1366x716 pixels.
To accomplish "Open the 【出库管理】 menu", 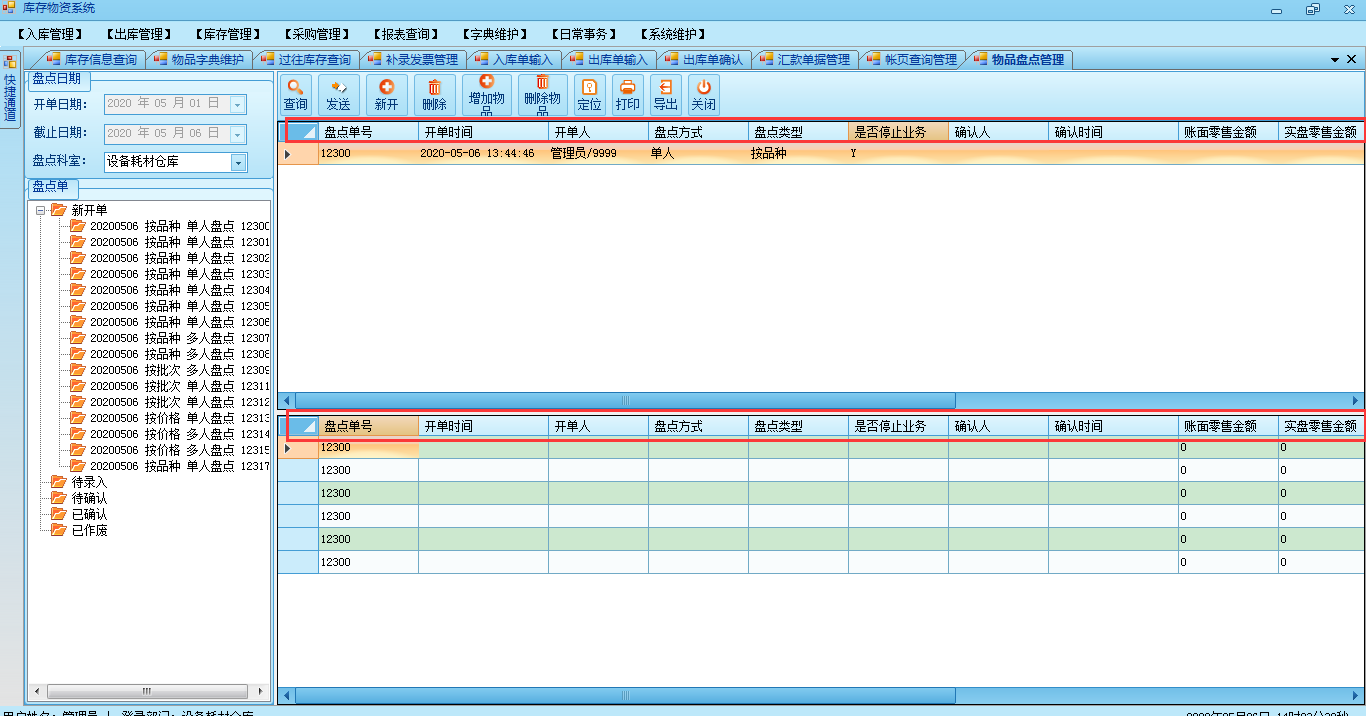I will click(138, 34).
